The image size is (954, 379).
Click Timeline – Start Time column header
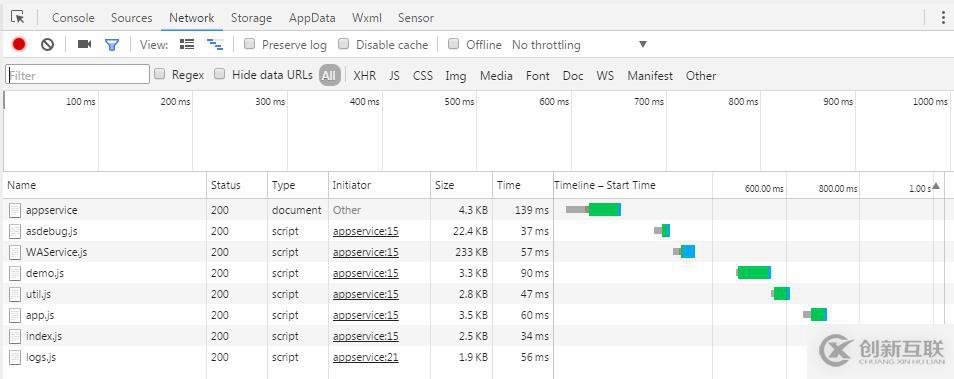pos(605,185)
